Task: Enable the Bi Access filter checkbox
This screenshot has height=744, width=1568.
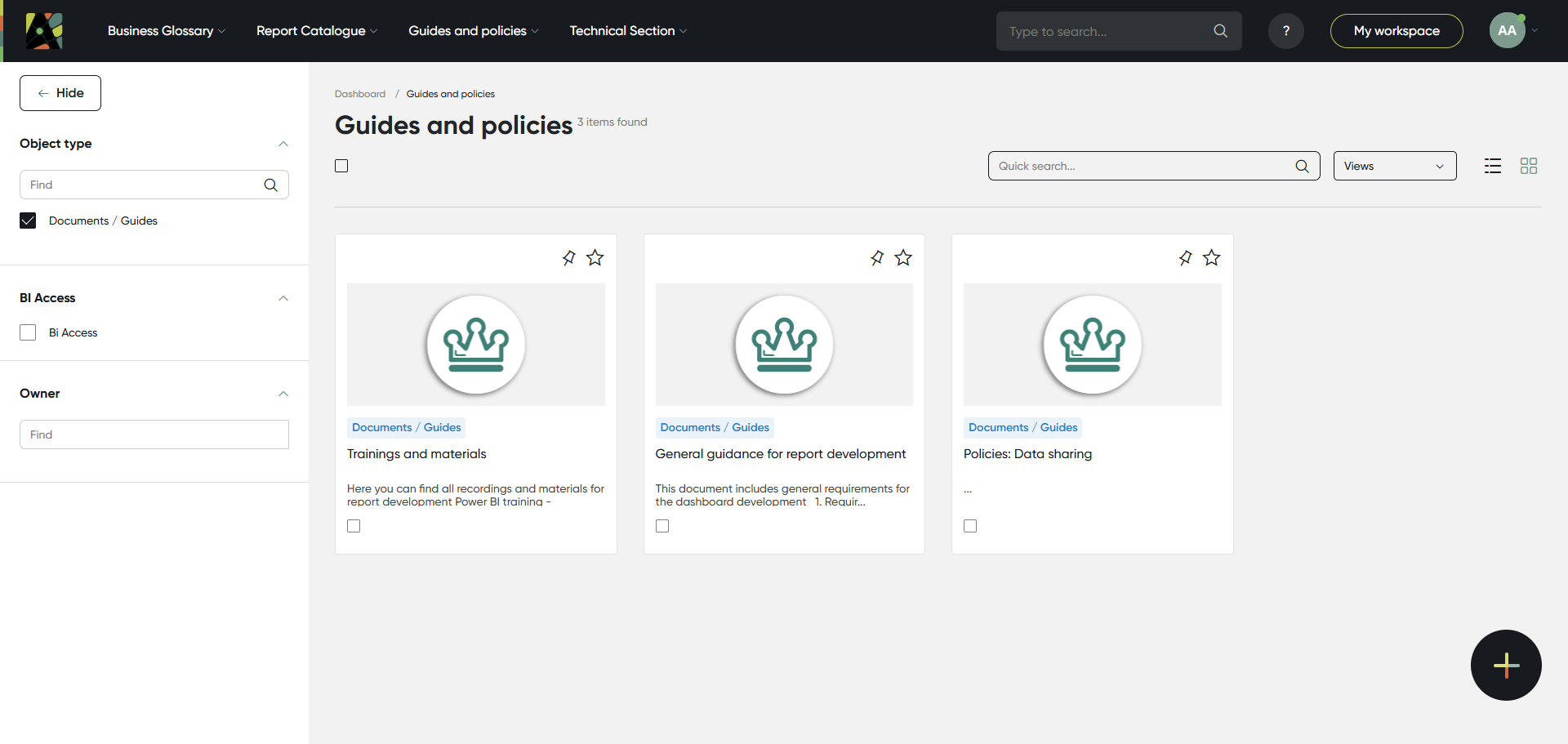Action: click(29, 332)
